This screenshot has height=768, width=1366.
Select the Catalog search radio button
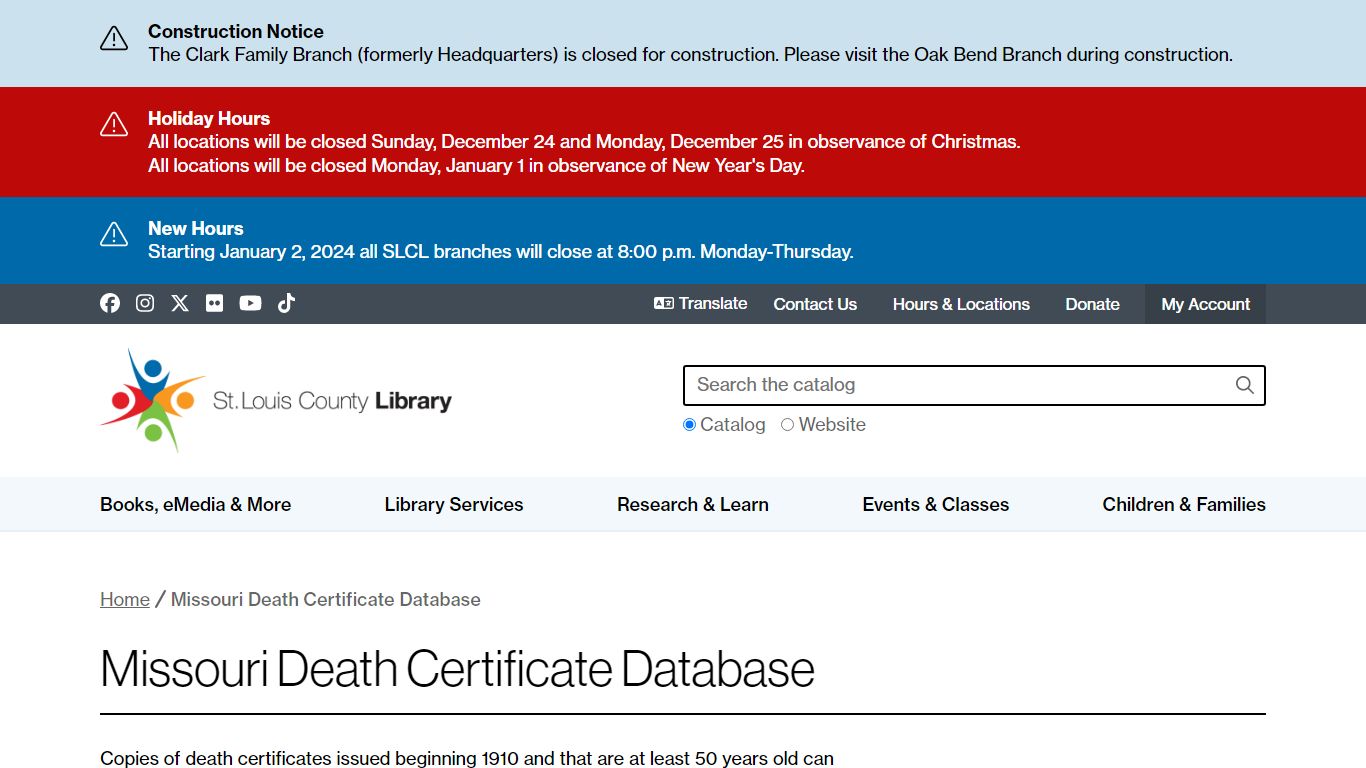[x=689, y=425]
